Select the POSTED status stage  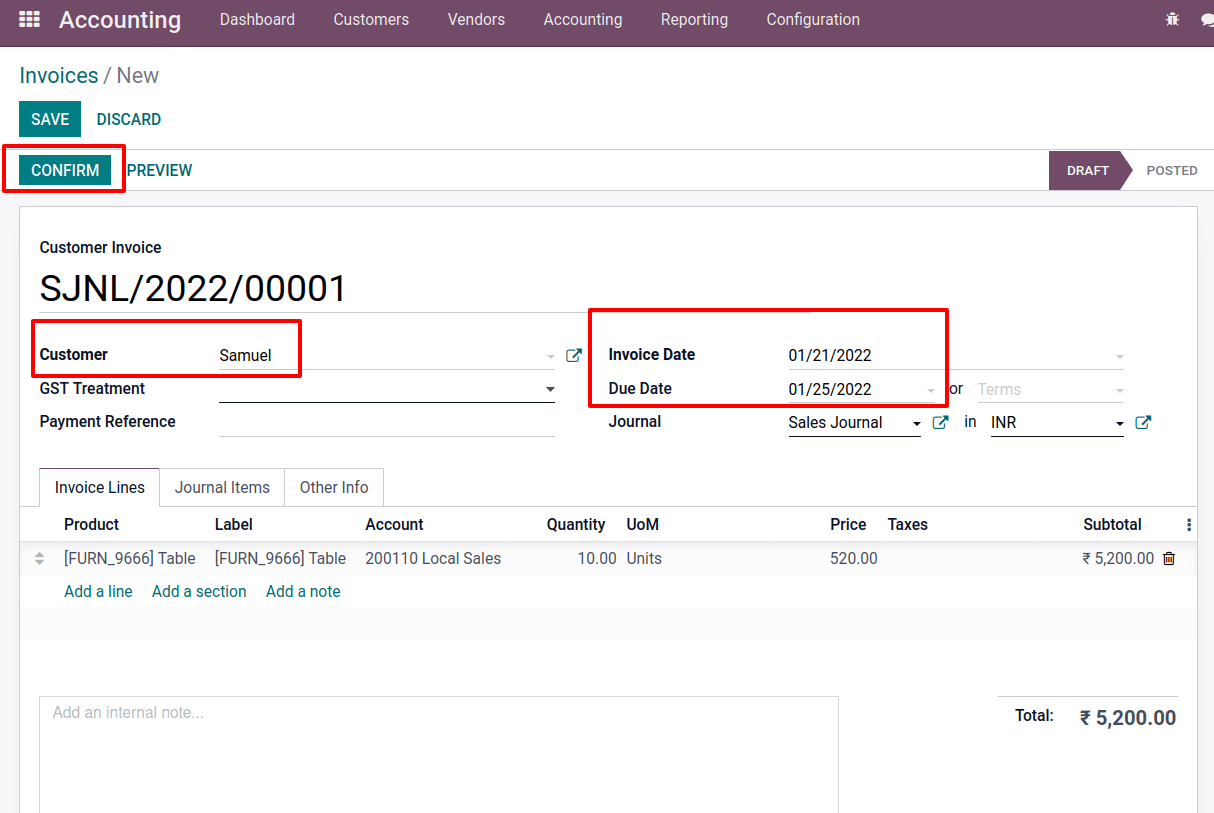point(1171,171)
